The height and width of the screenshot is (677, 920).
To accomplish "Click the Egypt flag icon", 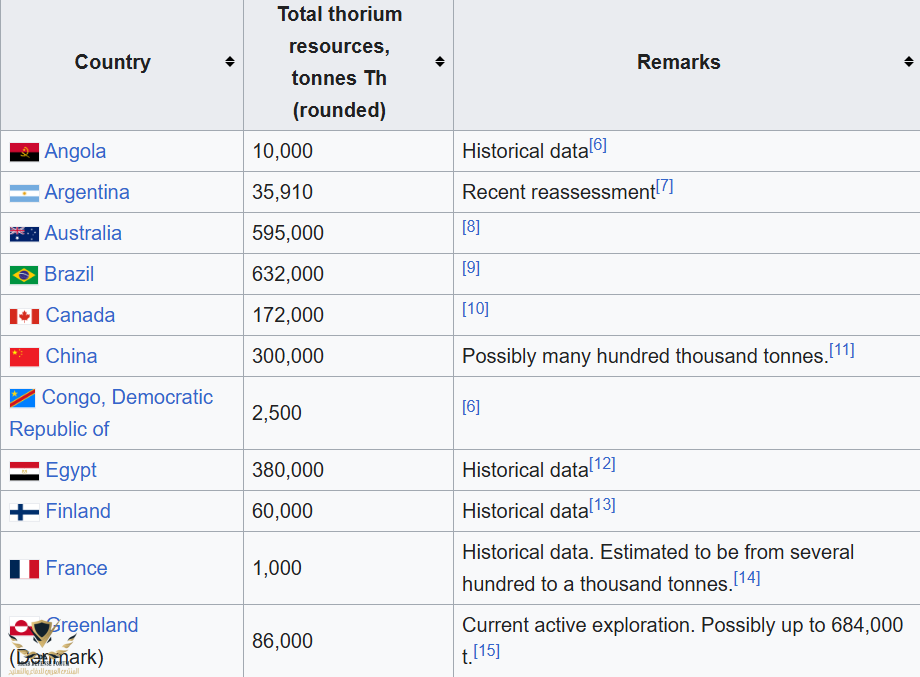I will click(x=24, y=471).
